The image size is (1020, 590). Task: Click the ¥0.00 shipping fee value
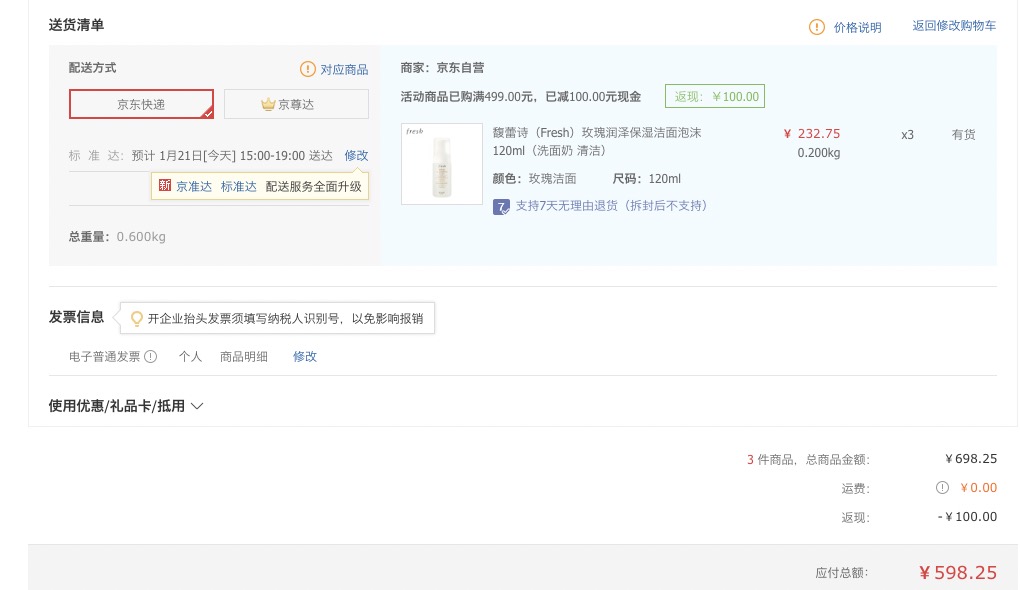(x=978, y=488)
